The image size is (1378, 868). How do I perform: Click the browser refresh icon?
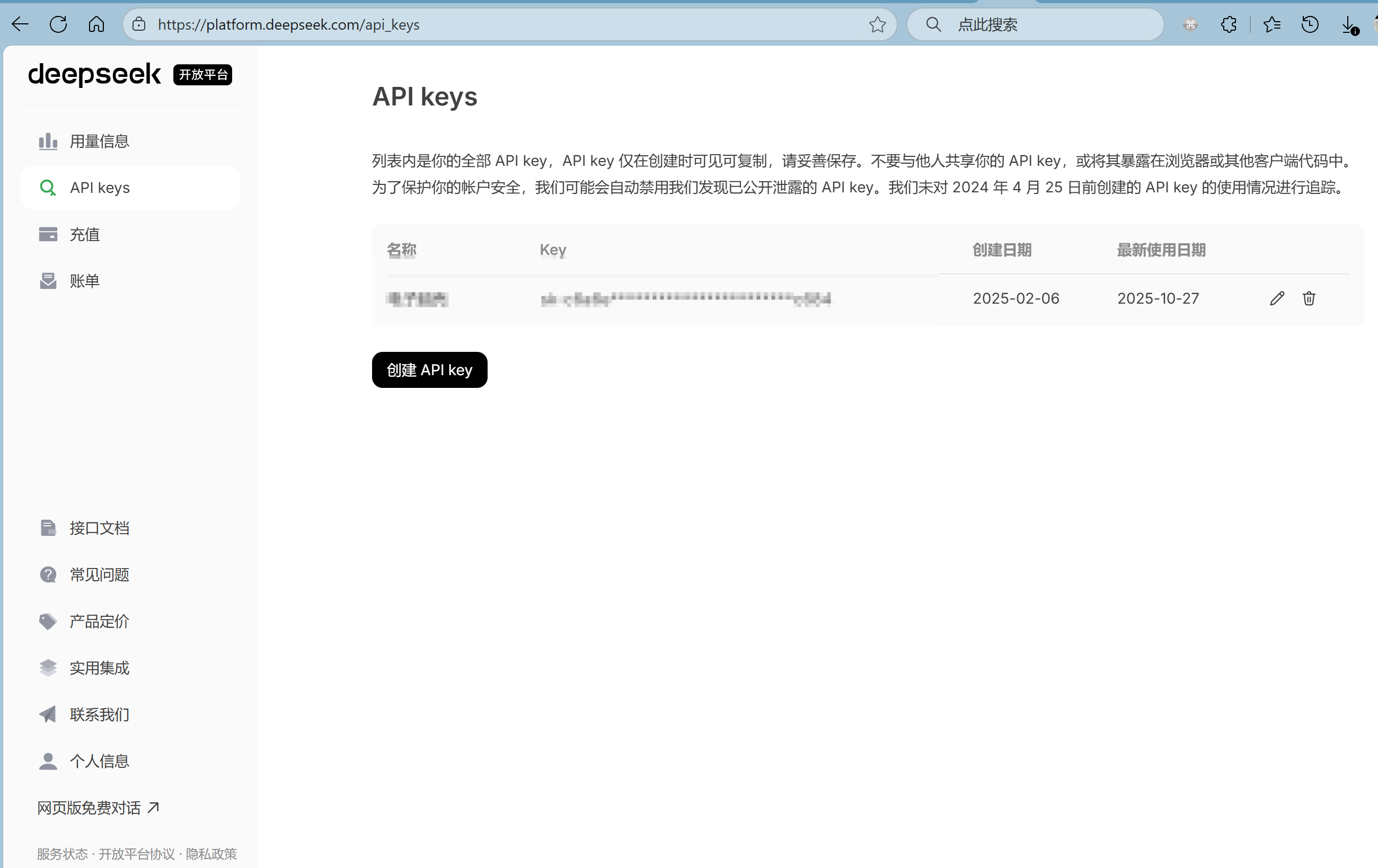point(58,24)
